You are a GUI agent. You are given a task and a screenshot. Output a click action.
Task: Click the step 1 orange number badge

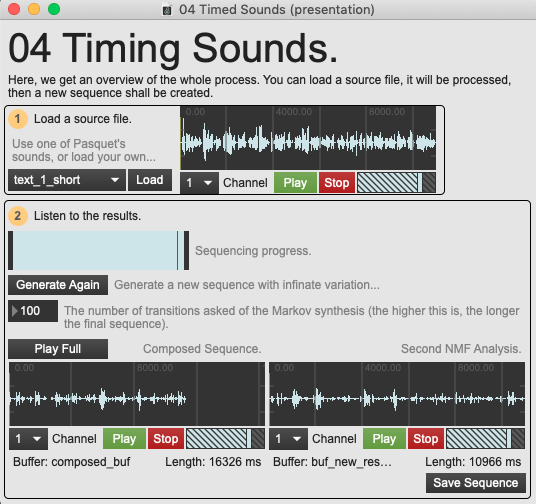tap(18, 119)
